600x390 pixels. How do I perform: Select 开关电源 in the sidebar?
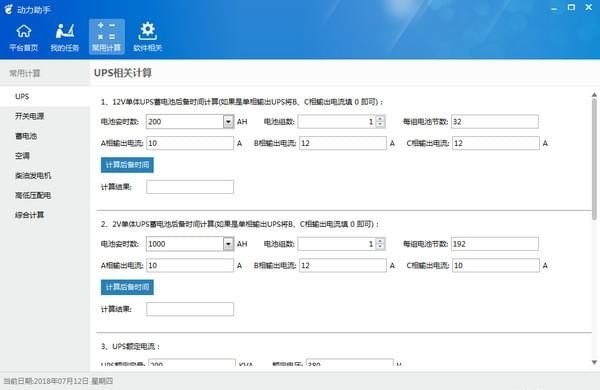(x=45, y=116)
